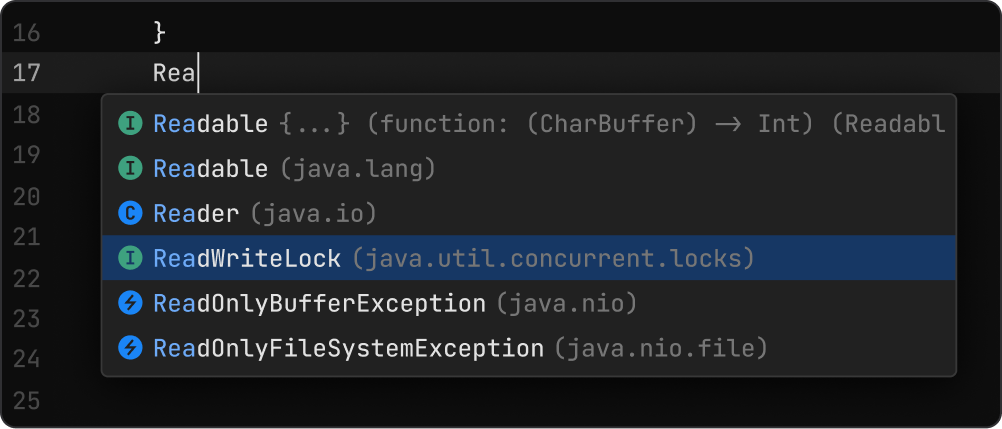The height and width of the screenshot is (429, 1002).
Task: Click the interface icon beside the Readable lambda suggestion
Action: pos(130,124)
